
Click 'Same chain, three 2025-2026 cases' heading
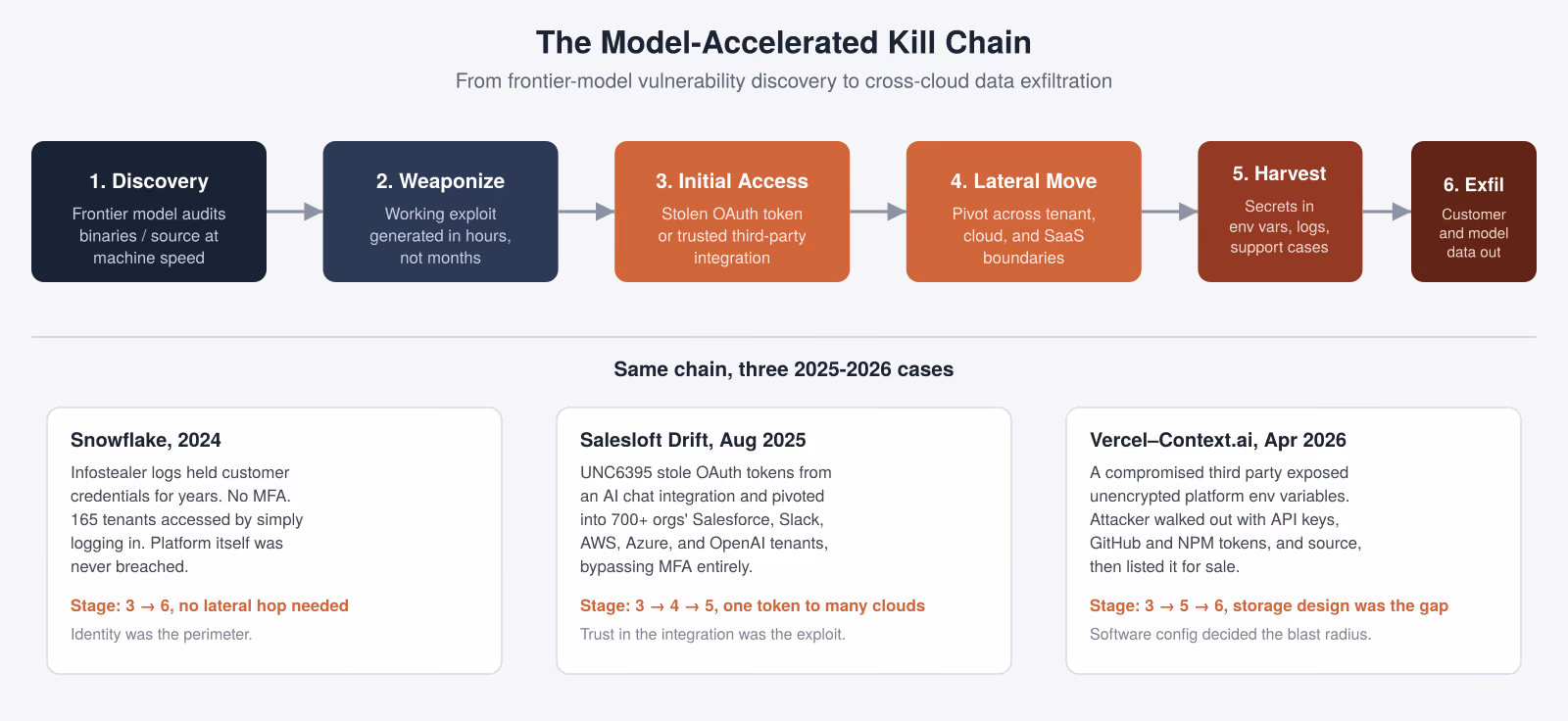(784, 369)
